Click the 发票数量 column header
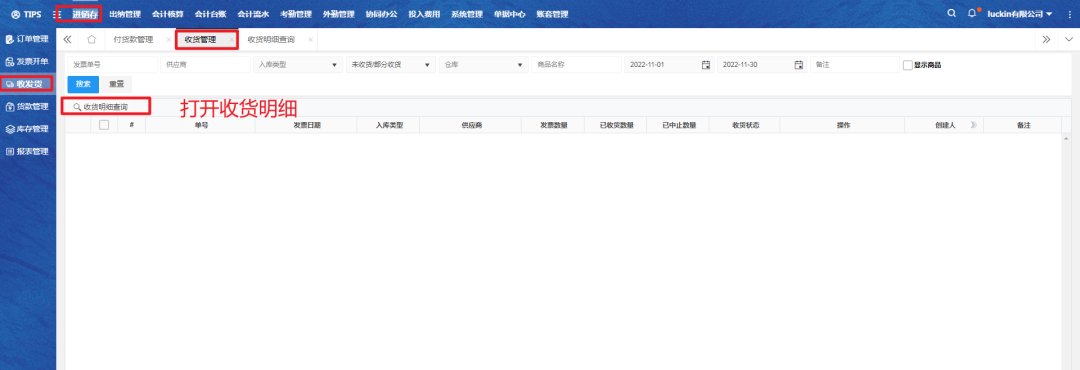The image size is (1080, 370). (x=554, y=125)
